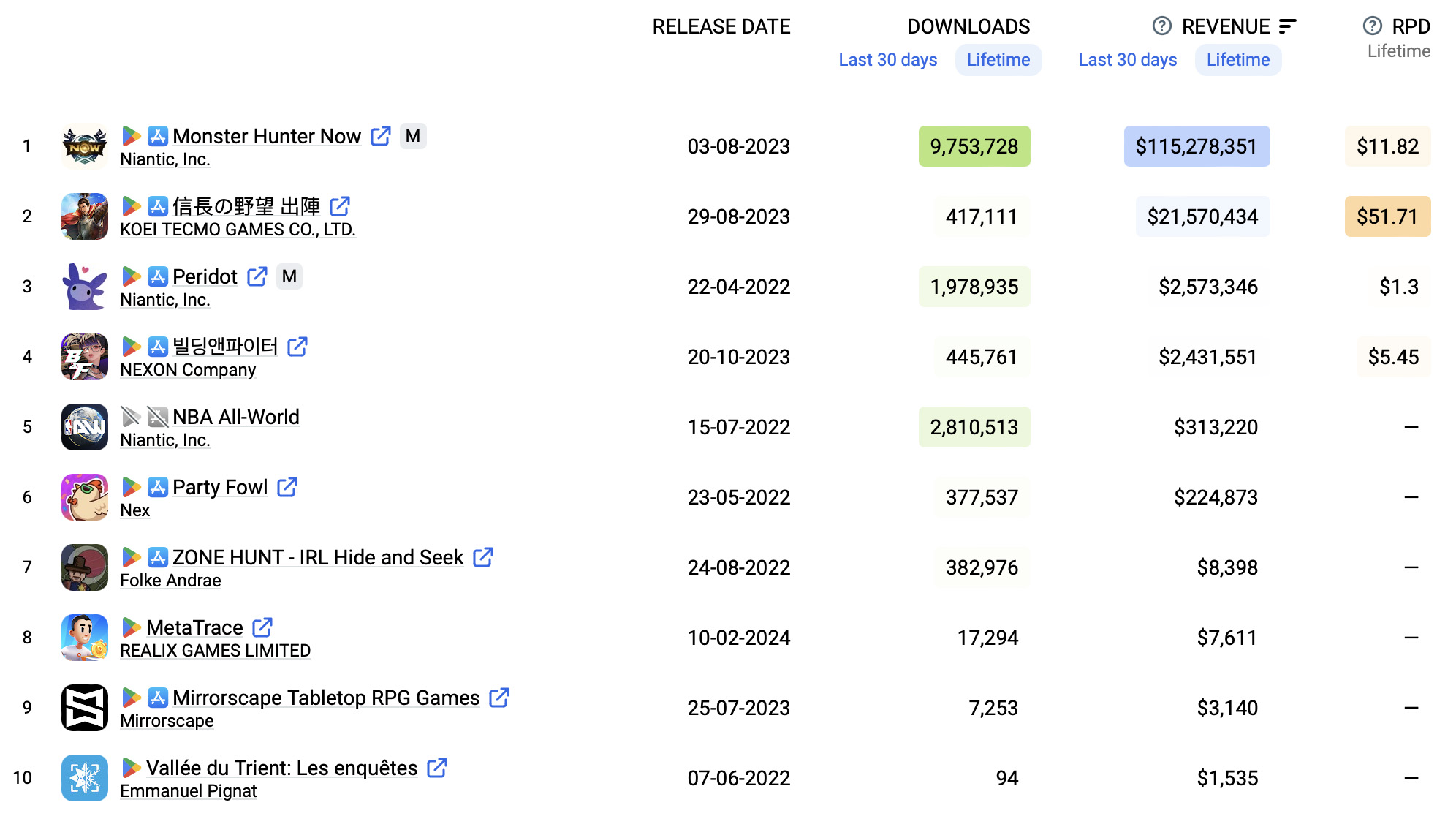Open Party Fowl external link icon
Screen dimensions: 1456x816
[x=287, y=487]
